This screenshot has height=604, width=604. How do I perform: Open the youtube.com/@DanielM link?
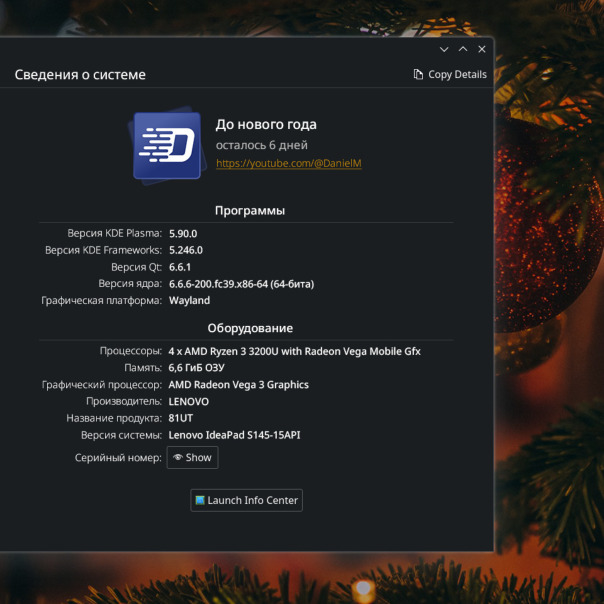tap(289, 163)
